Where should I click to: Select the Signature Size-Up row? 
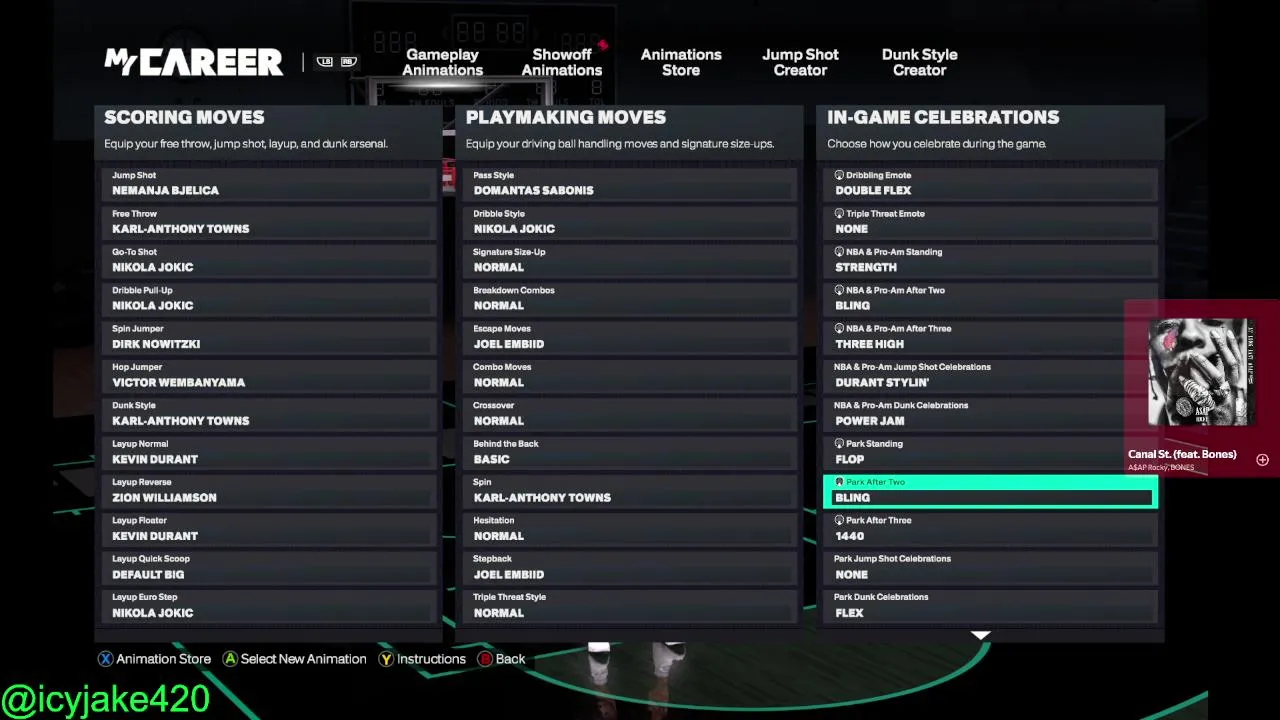(630, 260)
